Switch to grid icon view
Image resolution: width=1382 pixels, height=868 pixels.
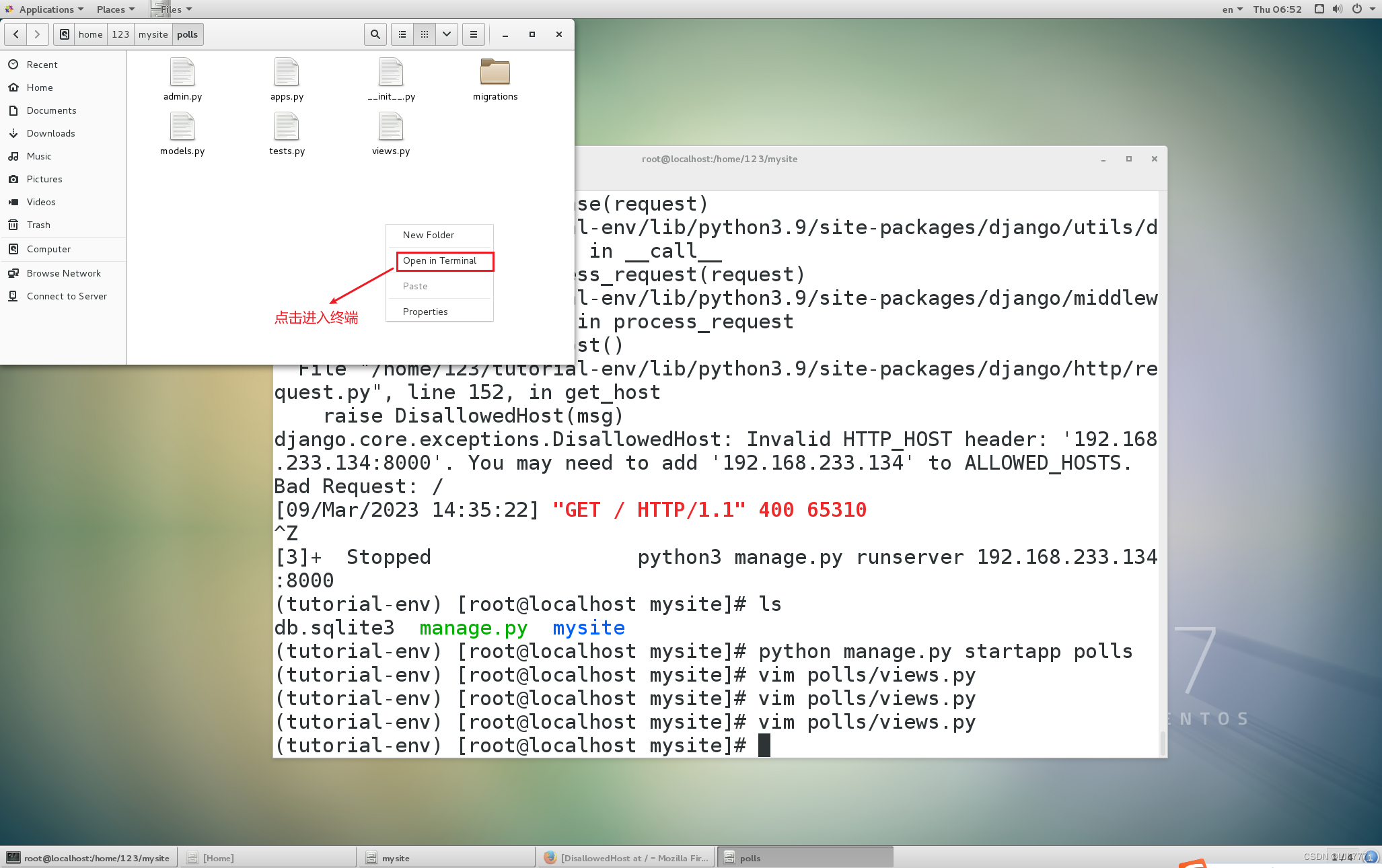coord(425,34)
